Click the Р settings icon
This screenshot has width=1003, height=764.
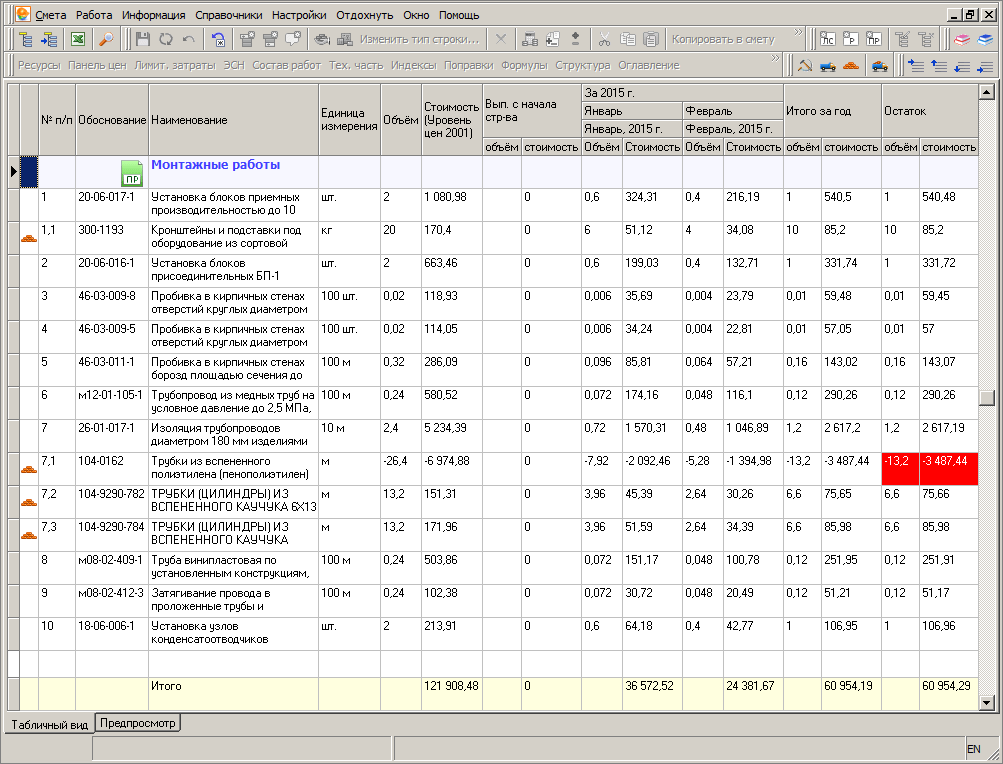tap(850, 40)
